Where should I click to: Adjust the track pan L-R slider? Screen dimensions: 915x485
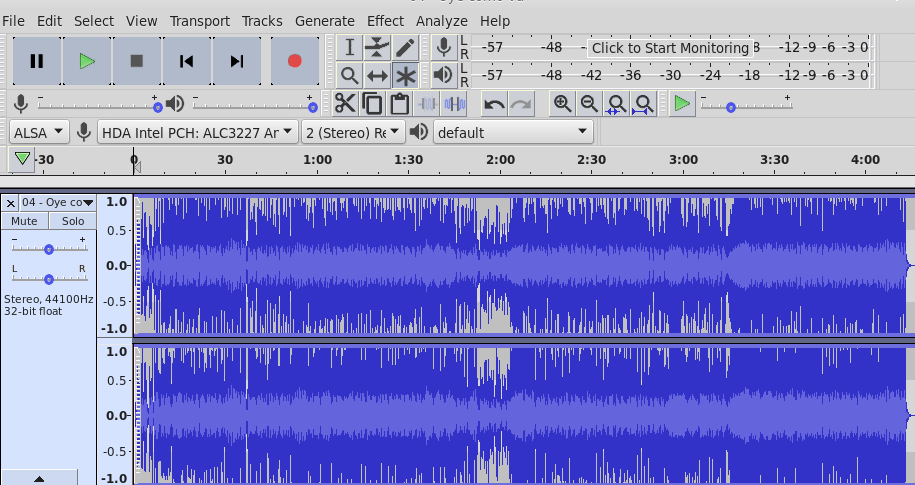click(50, 279)
